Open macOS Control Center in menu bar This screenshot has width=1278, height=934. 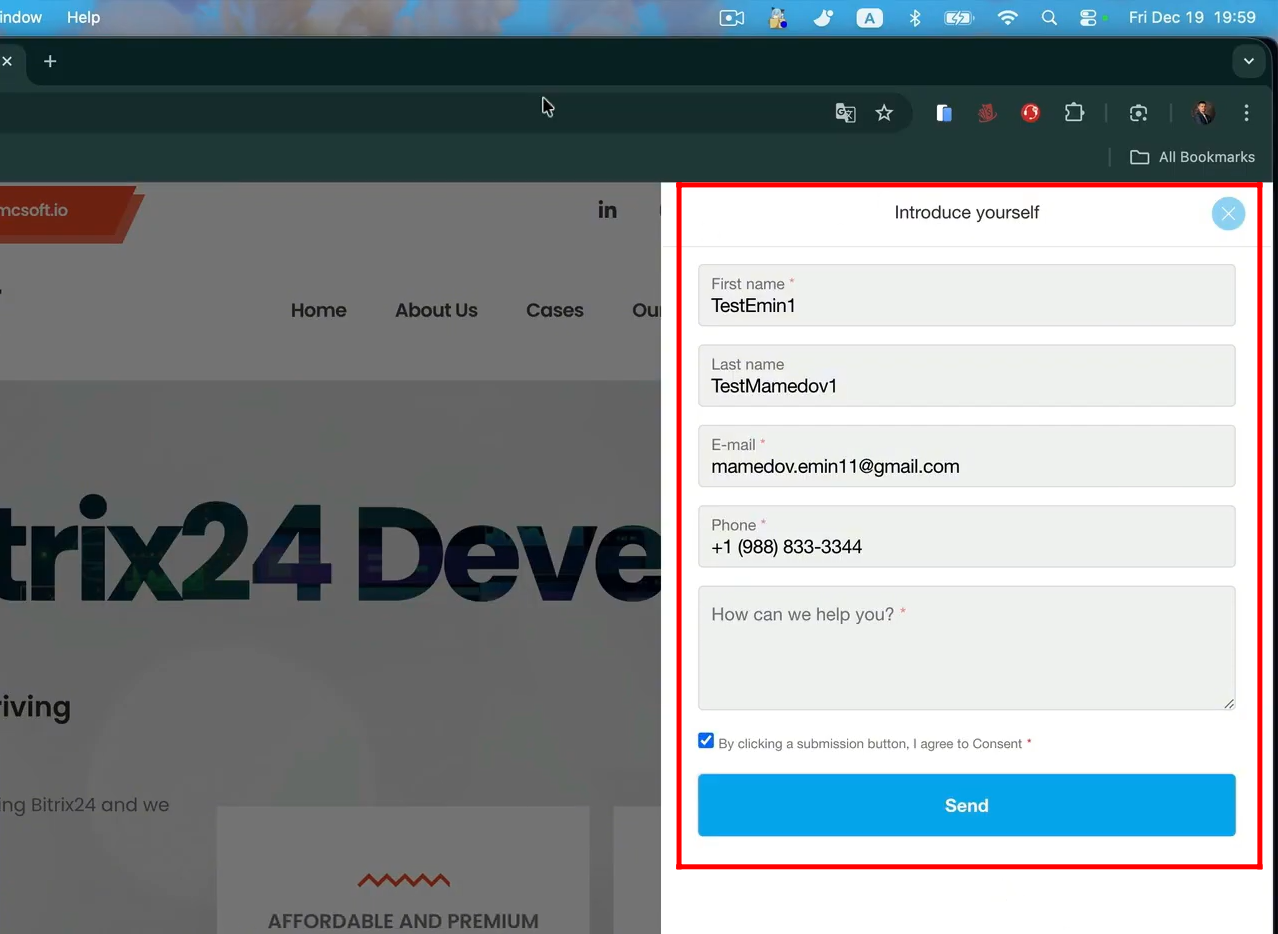coord(1089,17)
